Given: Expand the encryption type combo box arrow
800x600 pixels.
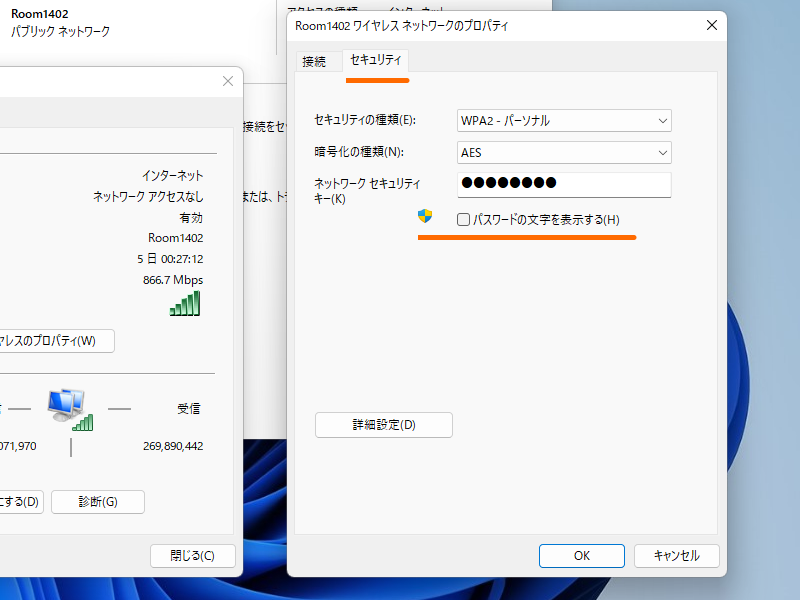Looking at the screenshot, I should pyautogui.click(x=661, y=153).
